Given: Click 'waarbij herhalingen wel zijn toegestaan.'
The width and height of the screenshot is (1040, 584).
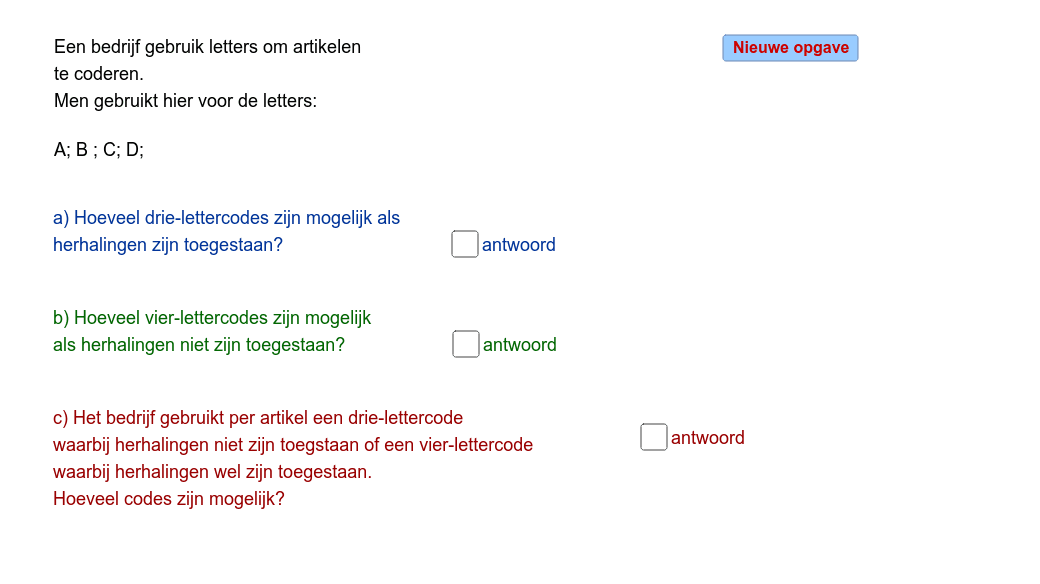Looking at the screenshot, I should [x=212, y=472].
